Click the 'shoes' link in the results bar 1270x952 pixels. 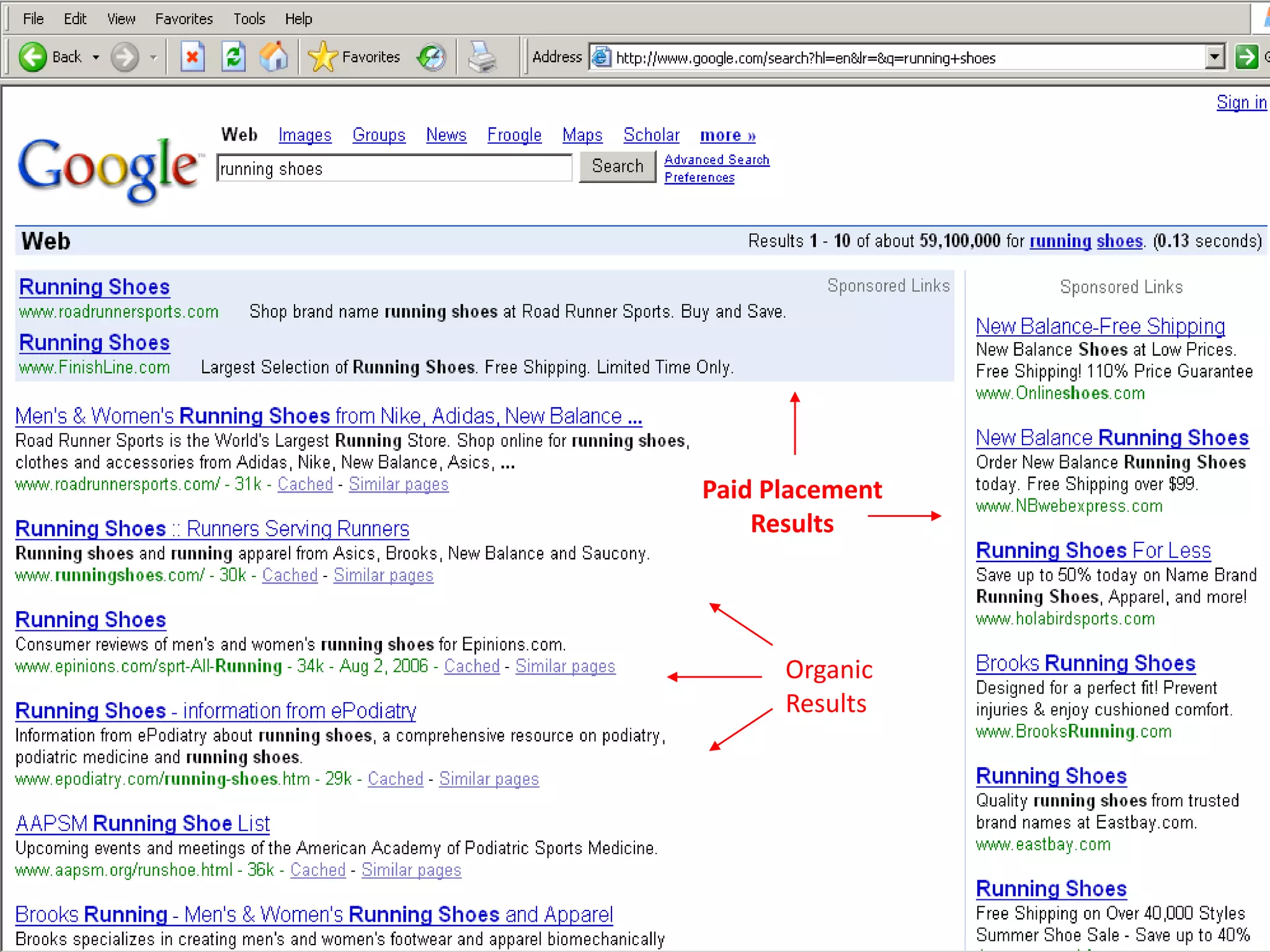pos(1119,241)
